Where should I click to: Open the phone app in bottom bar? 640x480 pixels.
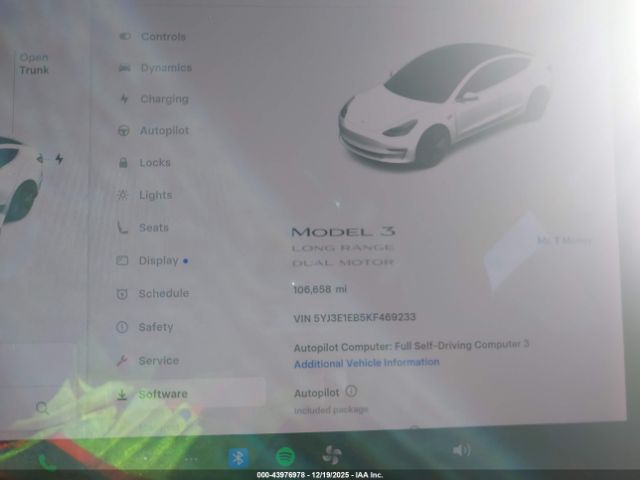point(47,462)
